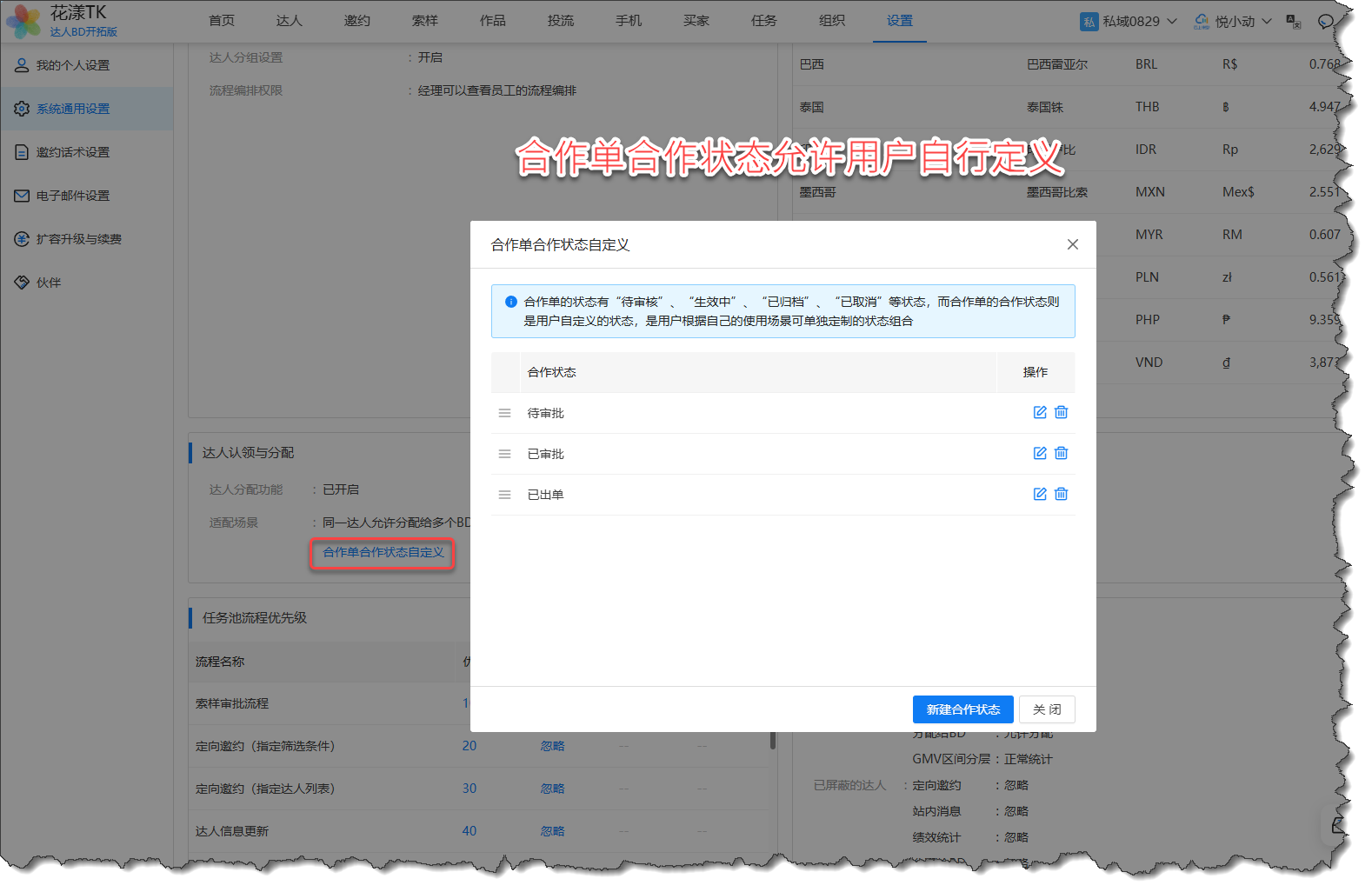The image size is (1372, 892).
Task: Switch to the 索样 top menu tab
Action: click(425, 21)
